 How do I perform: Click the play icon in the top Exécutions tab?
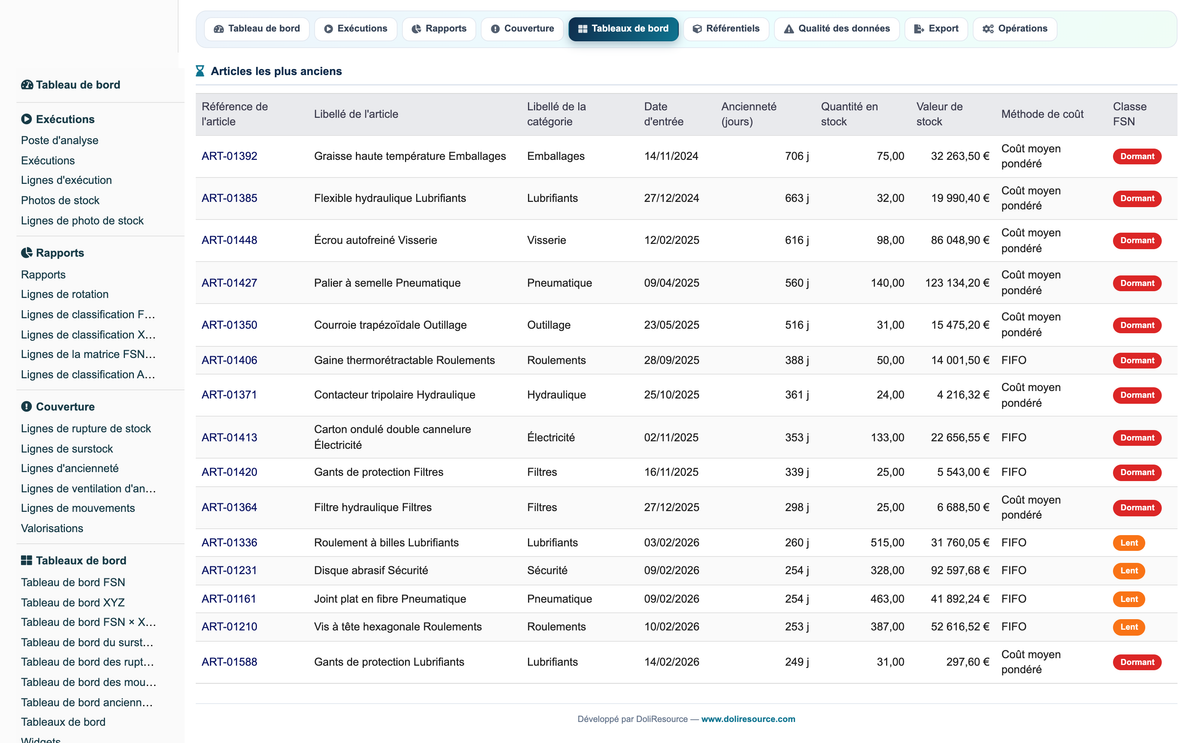(x=328, y=29)
